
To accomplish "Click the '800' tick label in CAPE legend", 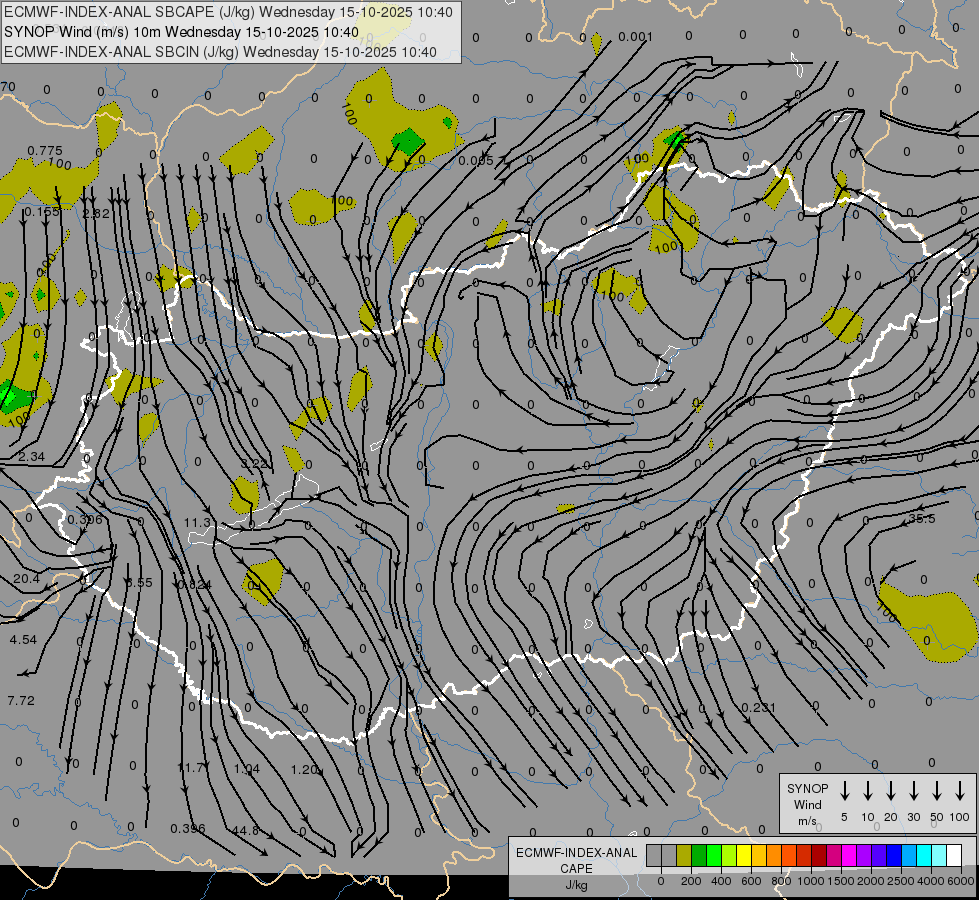I will [781, 881].
